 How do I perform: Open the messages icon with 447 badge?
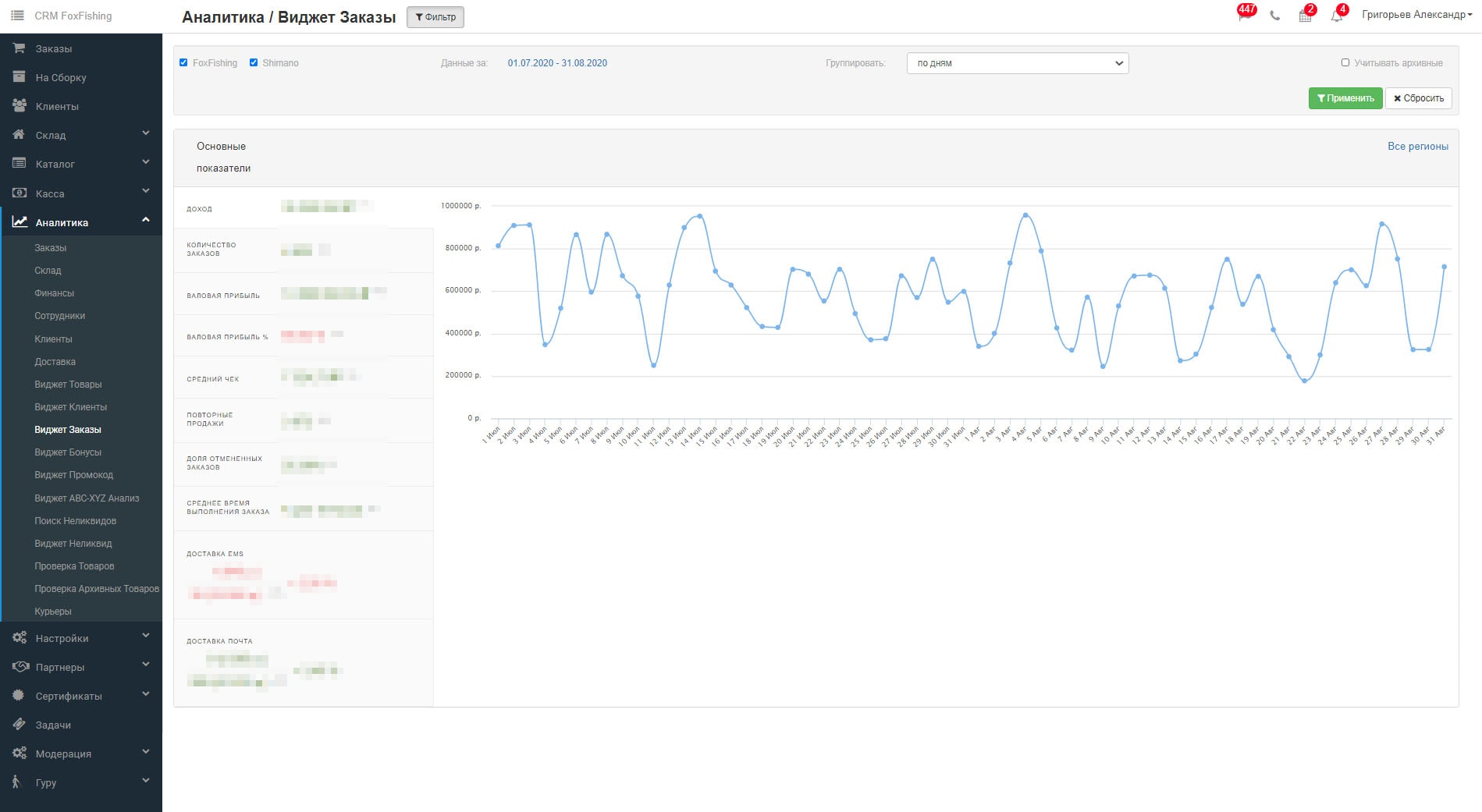(1245, 15)
